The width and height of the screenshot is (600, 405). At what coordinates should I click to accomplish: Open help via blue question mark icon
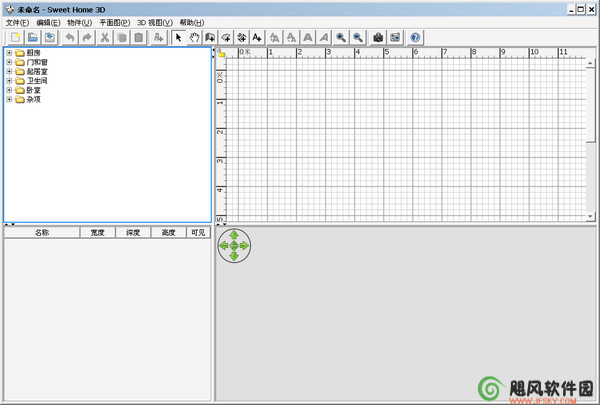pyautogui.click(x=415, y=38)
